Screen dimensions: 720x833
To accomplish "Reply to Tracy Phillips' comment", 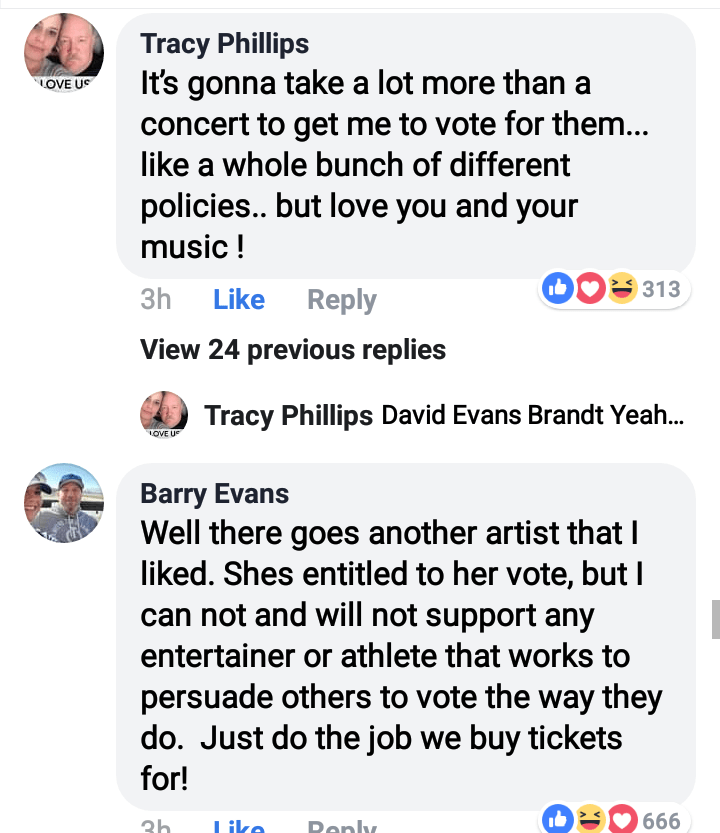I will (342, 300).
